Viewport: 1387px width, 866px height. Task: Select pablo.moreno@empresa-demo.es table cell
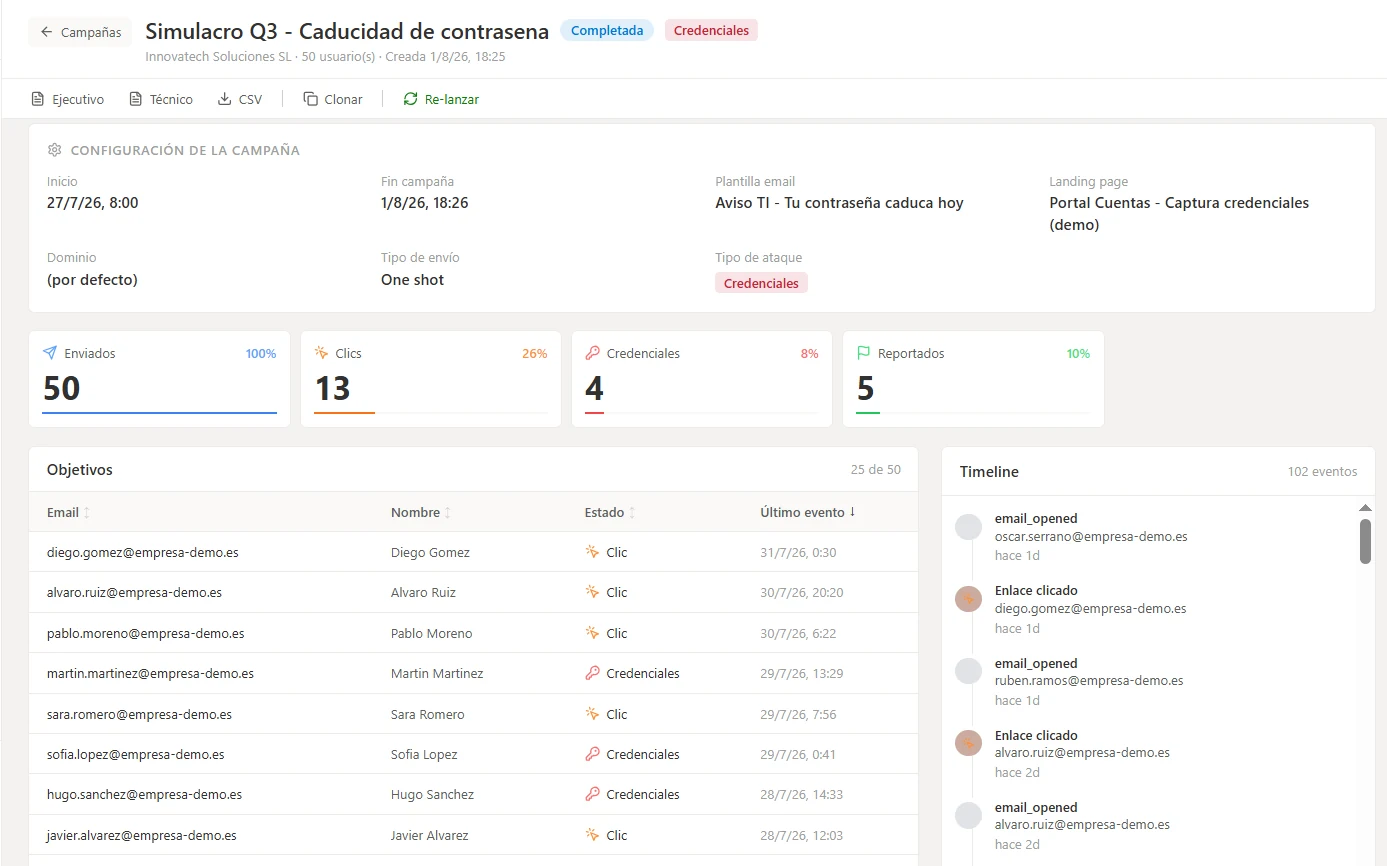[x=146, y=633]
